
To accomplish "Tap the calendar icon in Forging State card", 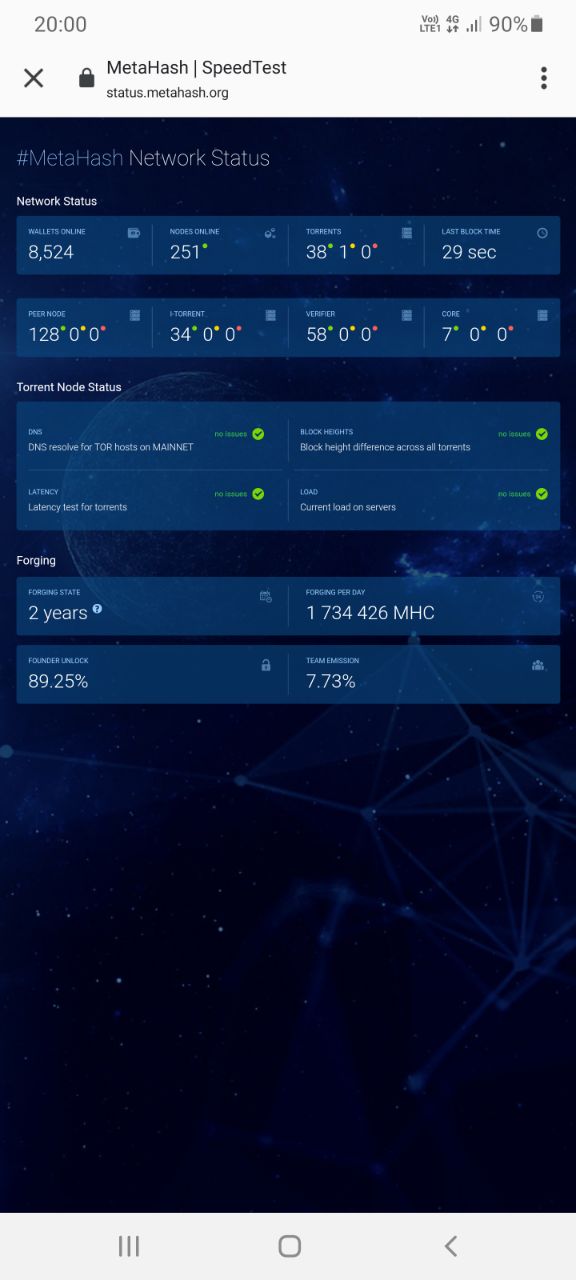I will click(x=266, y=596).
